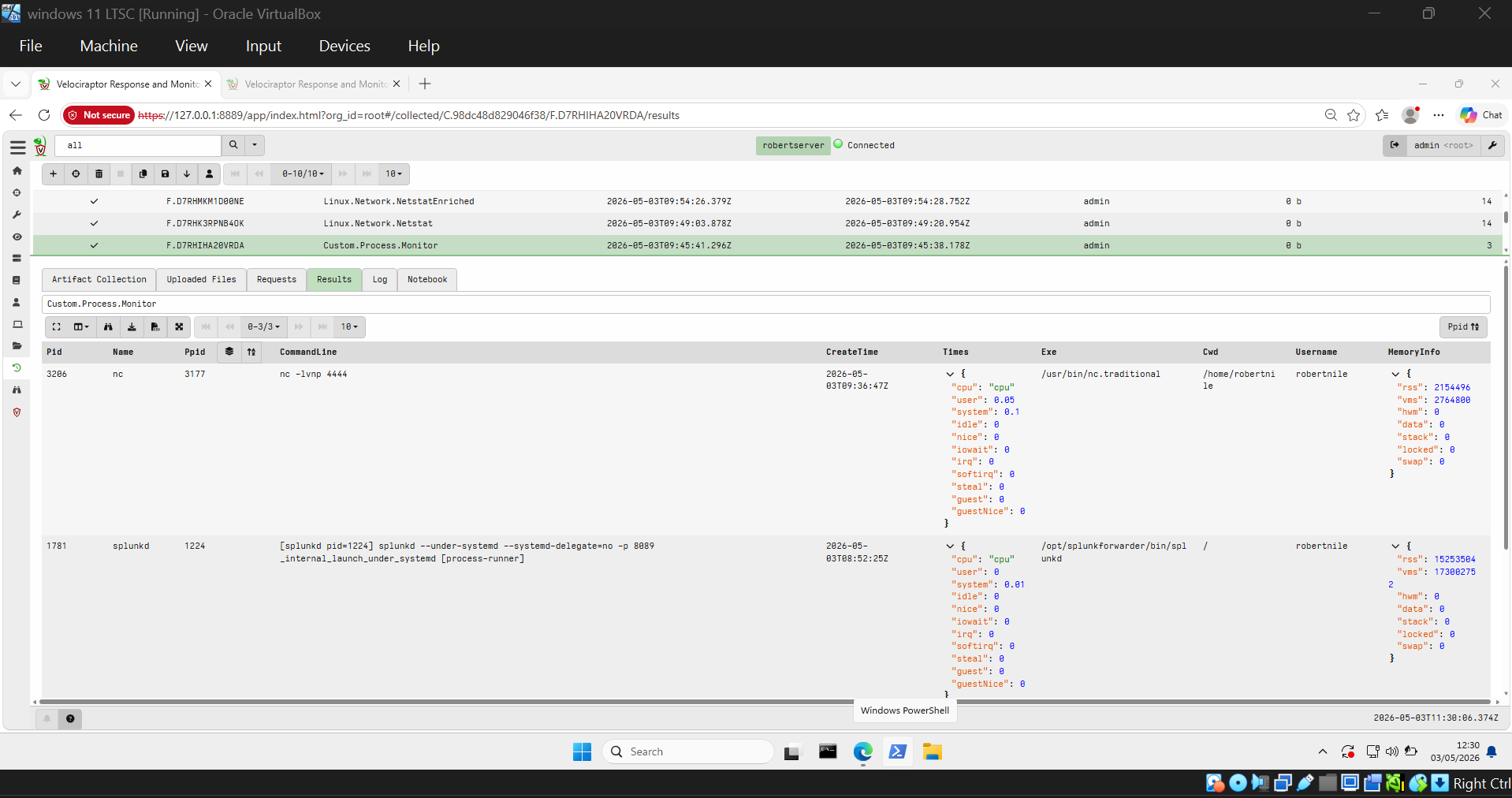
Task: Copy the selected collection
Action: [x=143, y=173]
